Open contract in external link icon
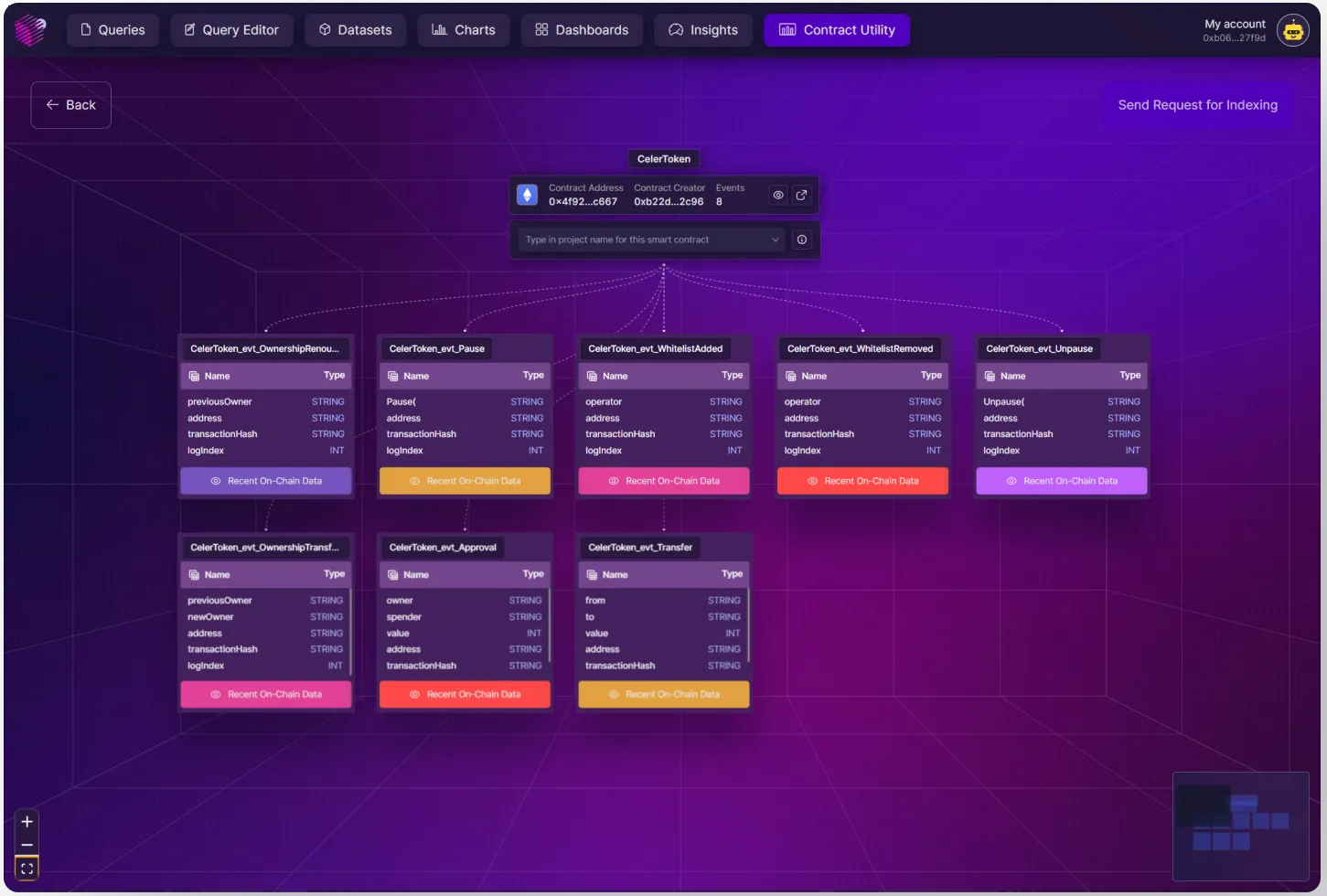 click(802, 195)
